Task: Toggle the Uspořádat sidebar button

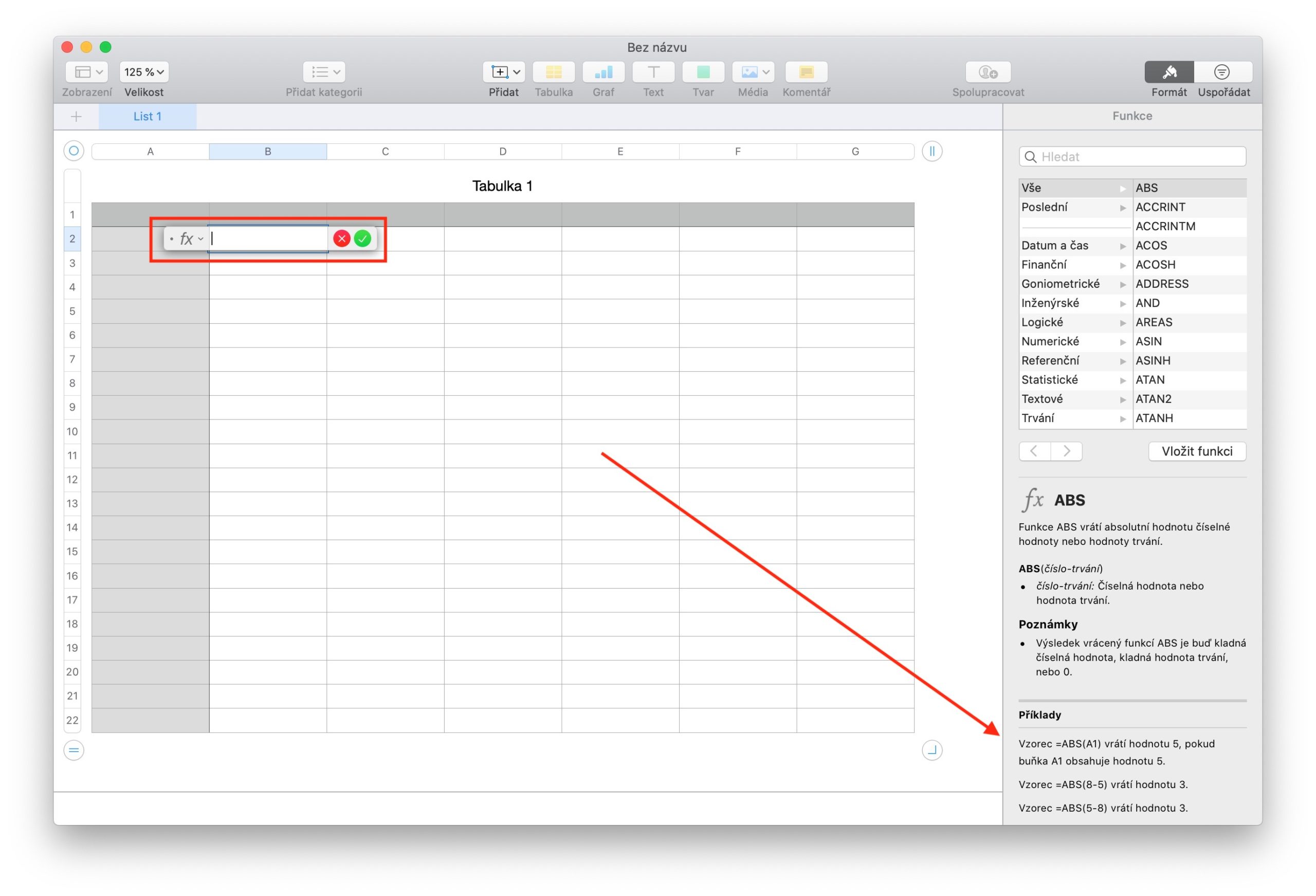Action: [1222, 72]
